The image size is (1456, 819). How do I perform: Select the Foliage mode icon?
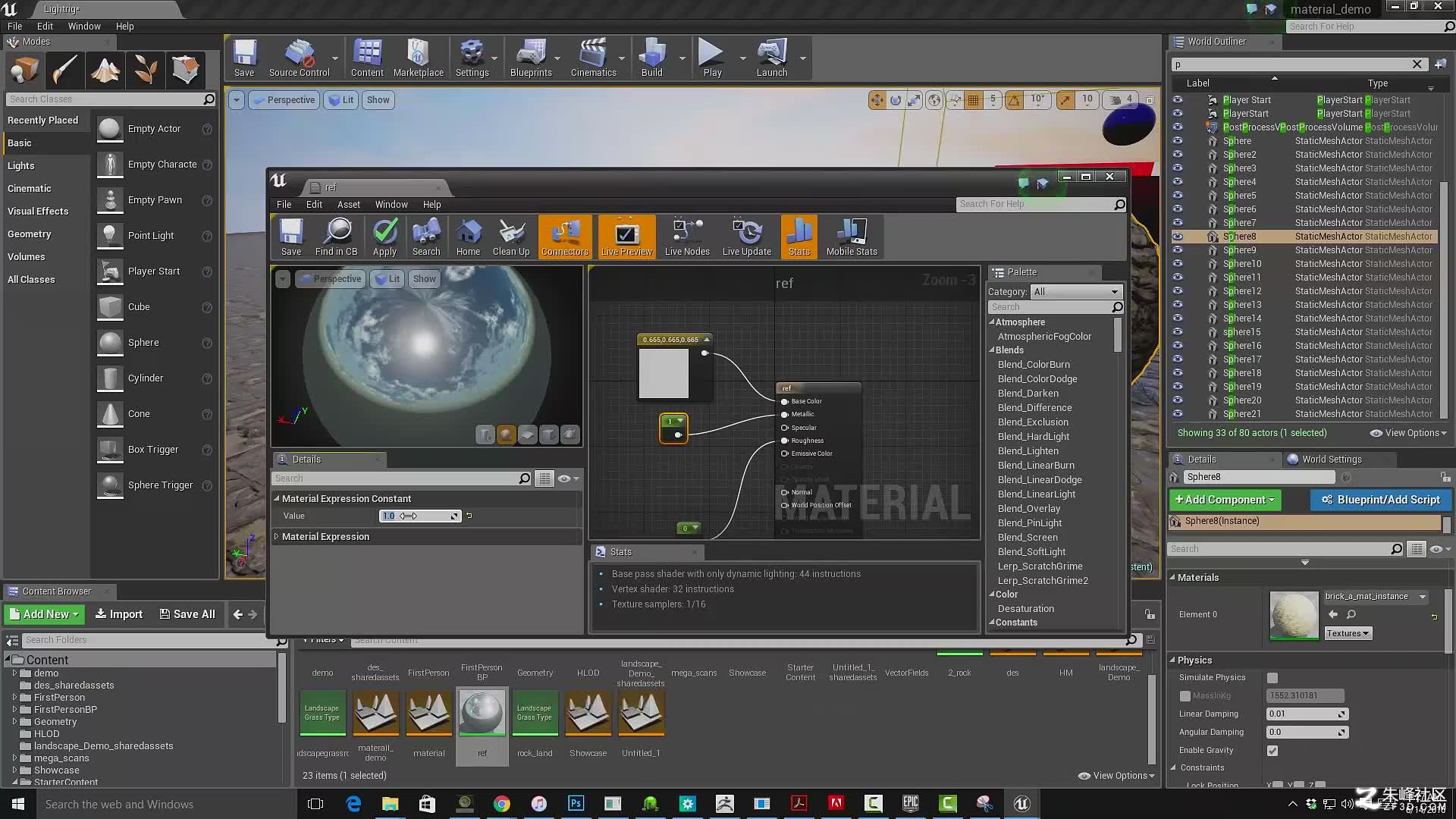(146, 70)
